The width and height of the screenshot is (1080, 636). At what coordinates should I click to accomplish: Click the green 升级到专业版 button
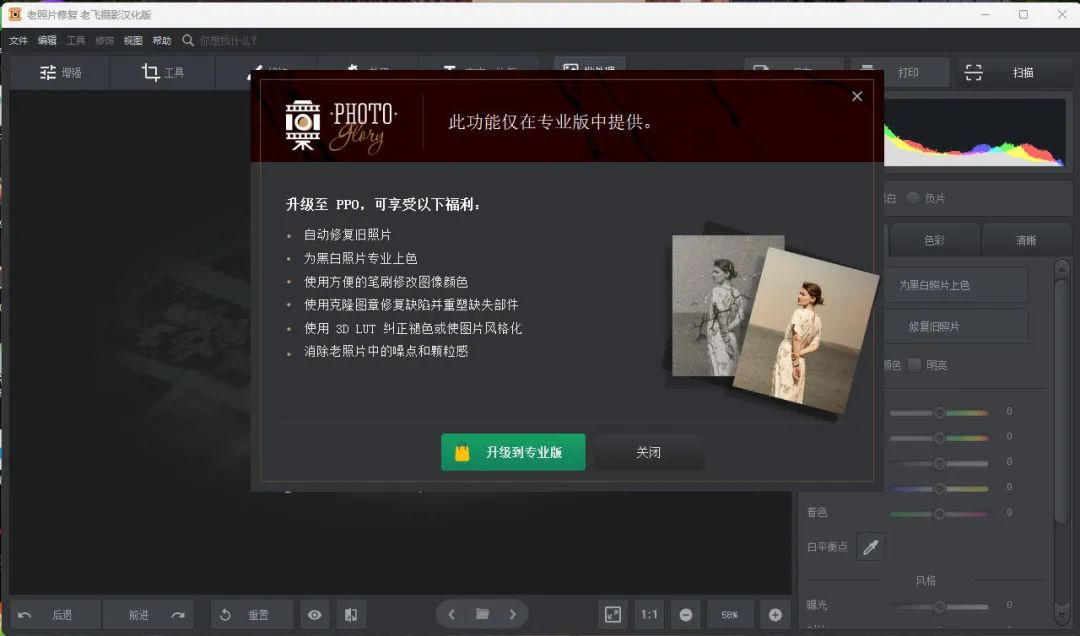pos(513,452)
